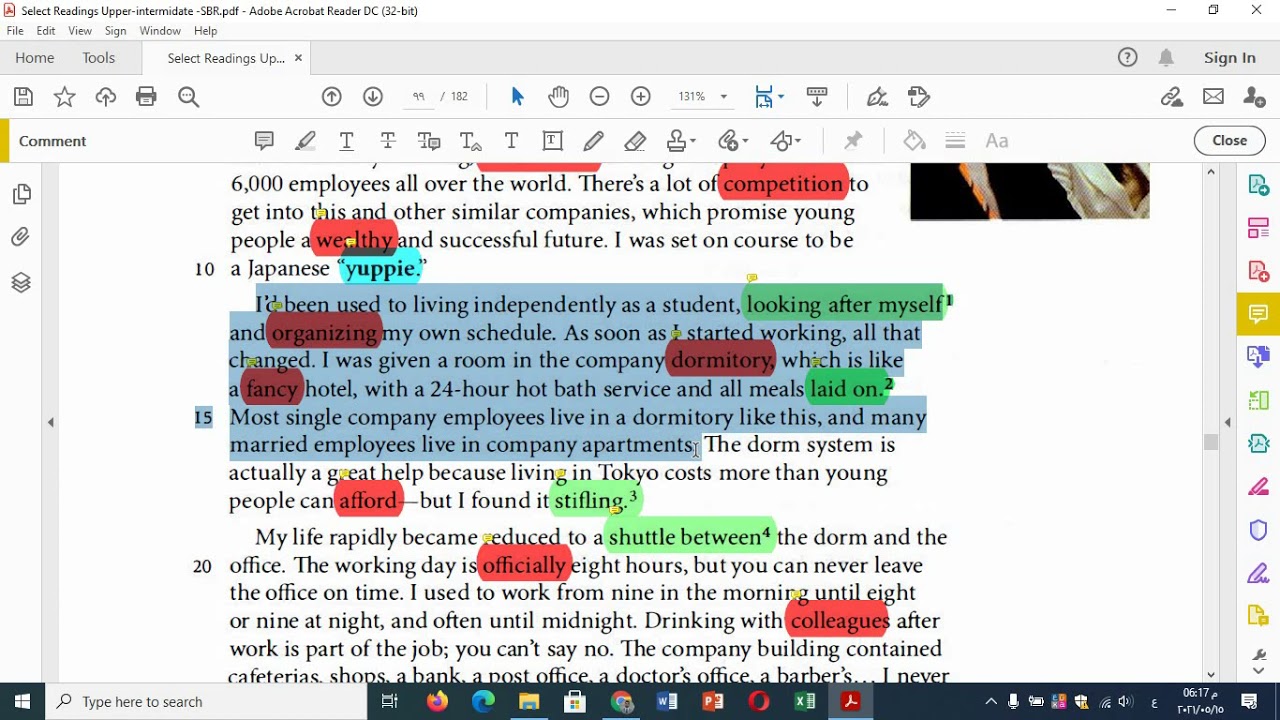Activate the selection arrow tool
This screenshot has width=1280, height=720.
517,96
